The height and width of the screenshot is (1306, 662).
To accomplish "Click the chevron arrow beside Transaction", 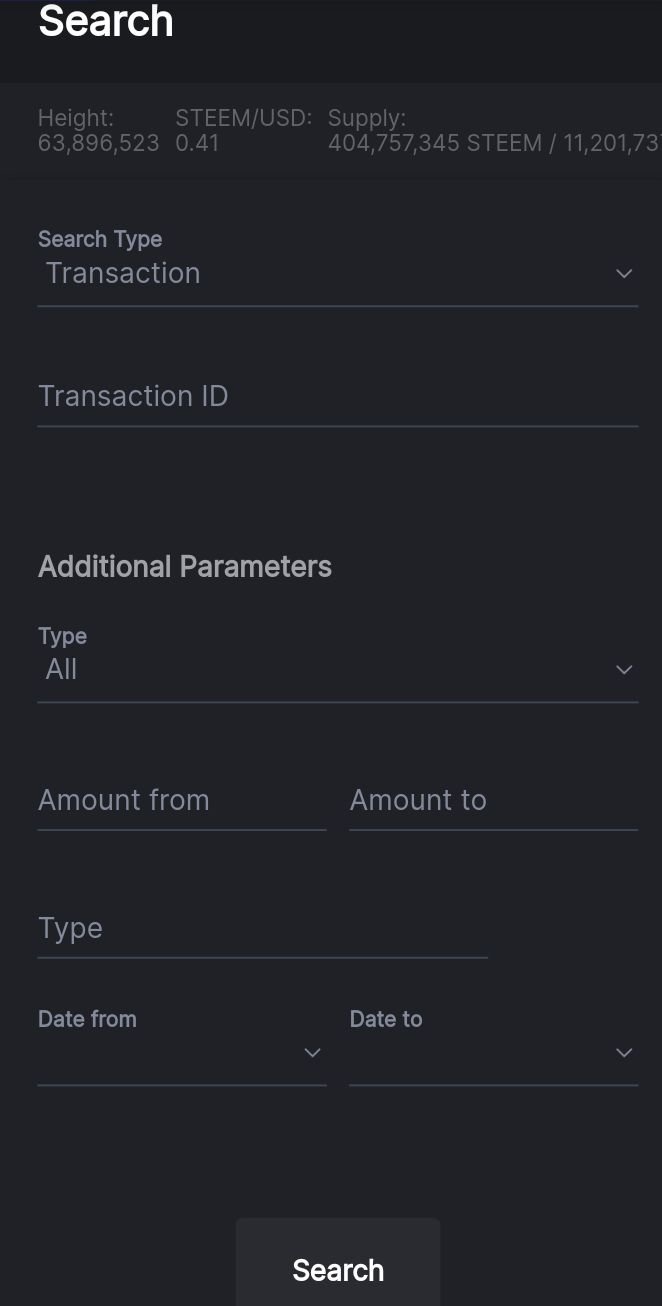I will pyautogui.click(x=624, y=274).
